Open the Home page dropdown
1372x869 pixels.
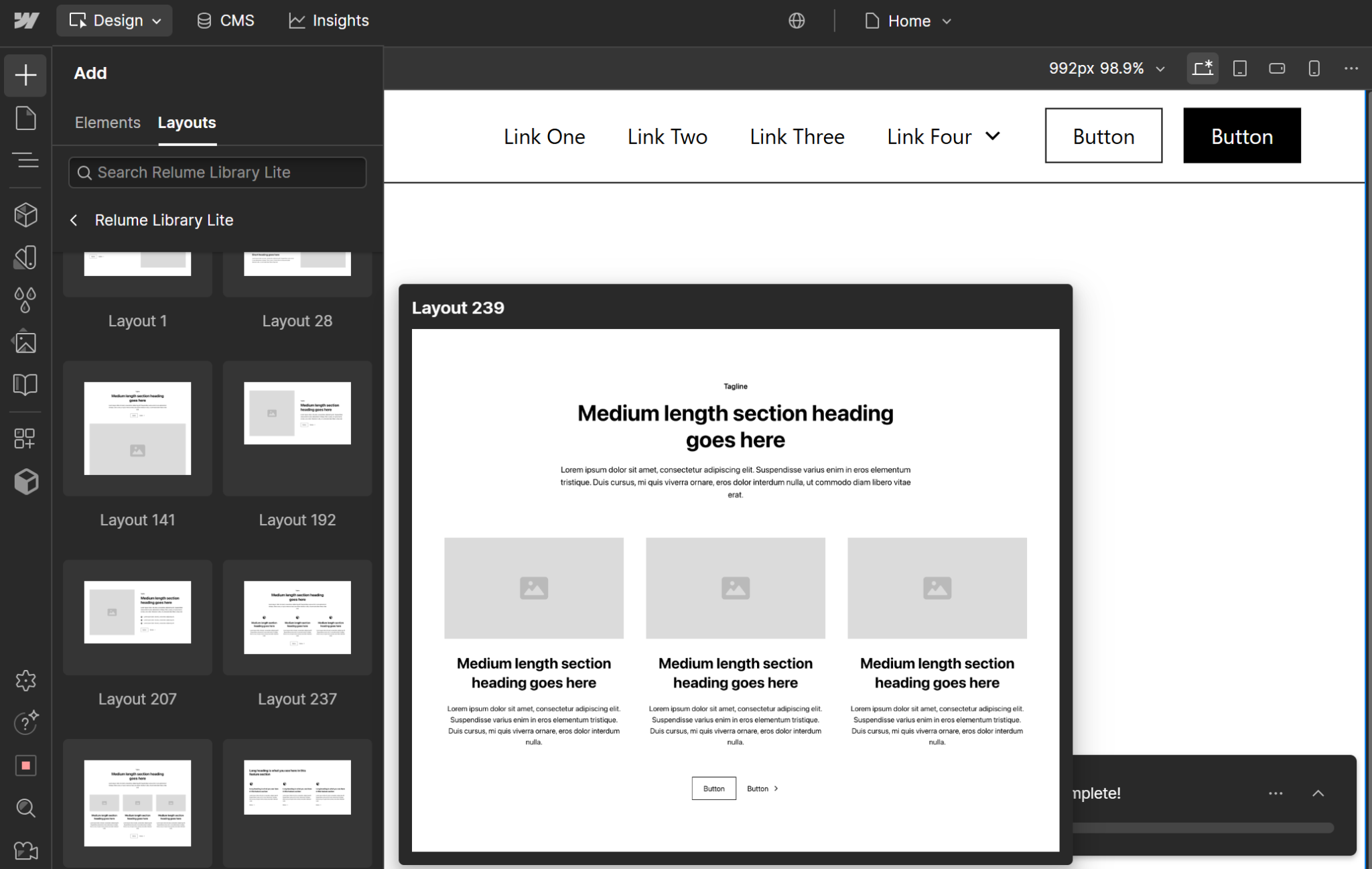908,21
